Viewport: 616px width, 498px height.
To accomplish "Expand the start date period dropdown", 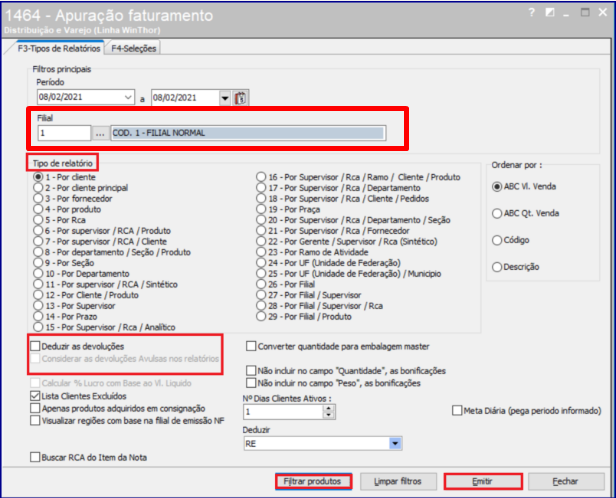I will coord(128,97).
